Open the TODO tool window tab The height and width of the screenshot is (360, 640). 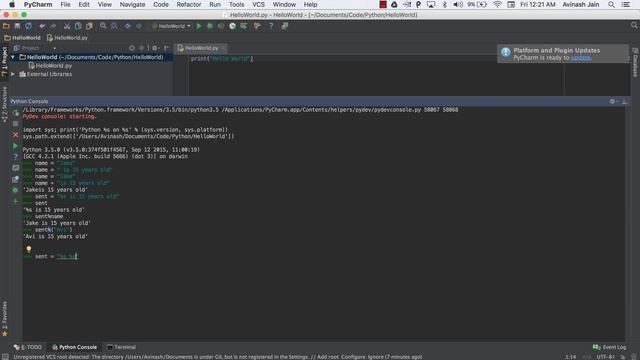tap(28, 347)
